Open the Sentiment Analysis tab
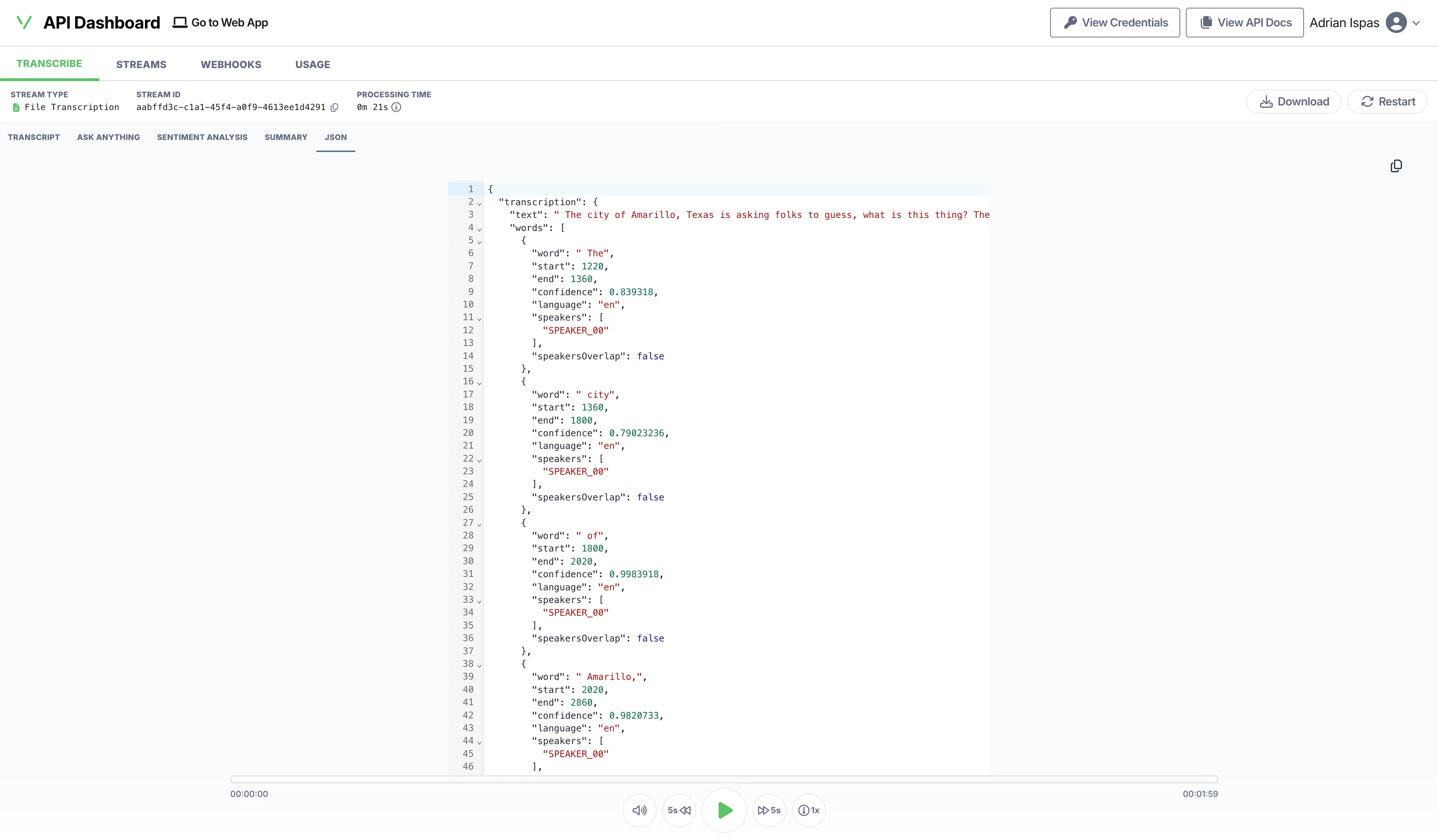 pyautogui.click(x=202, y=137)
